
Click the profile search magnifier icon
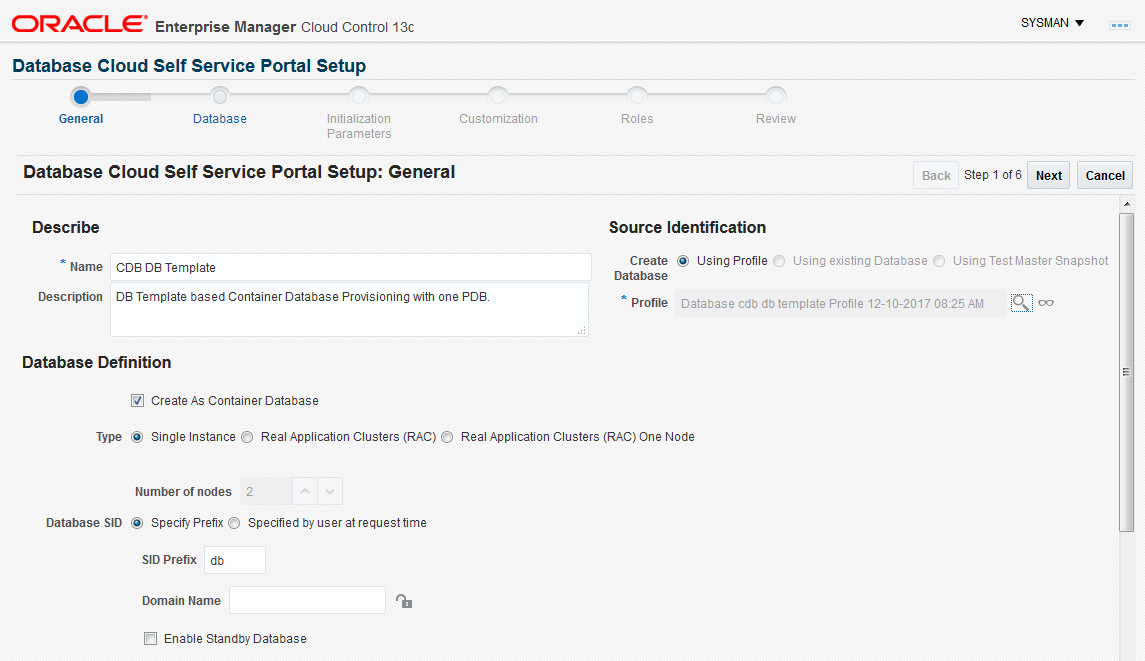[1021, 303]
